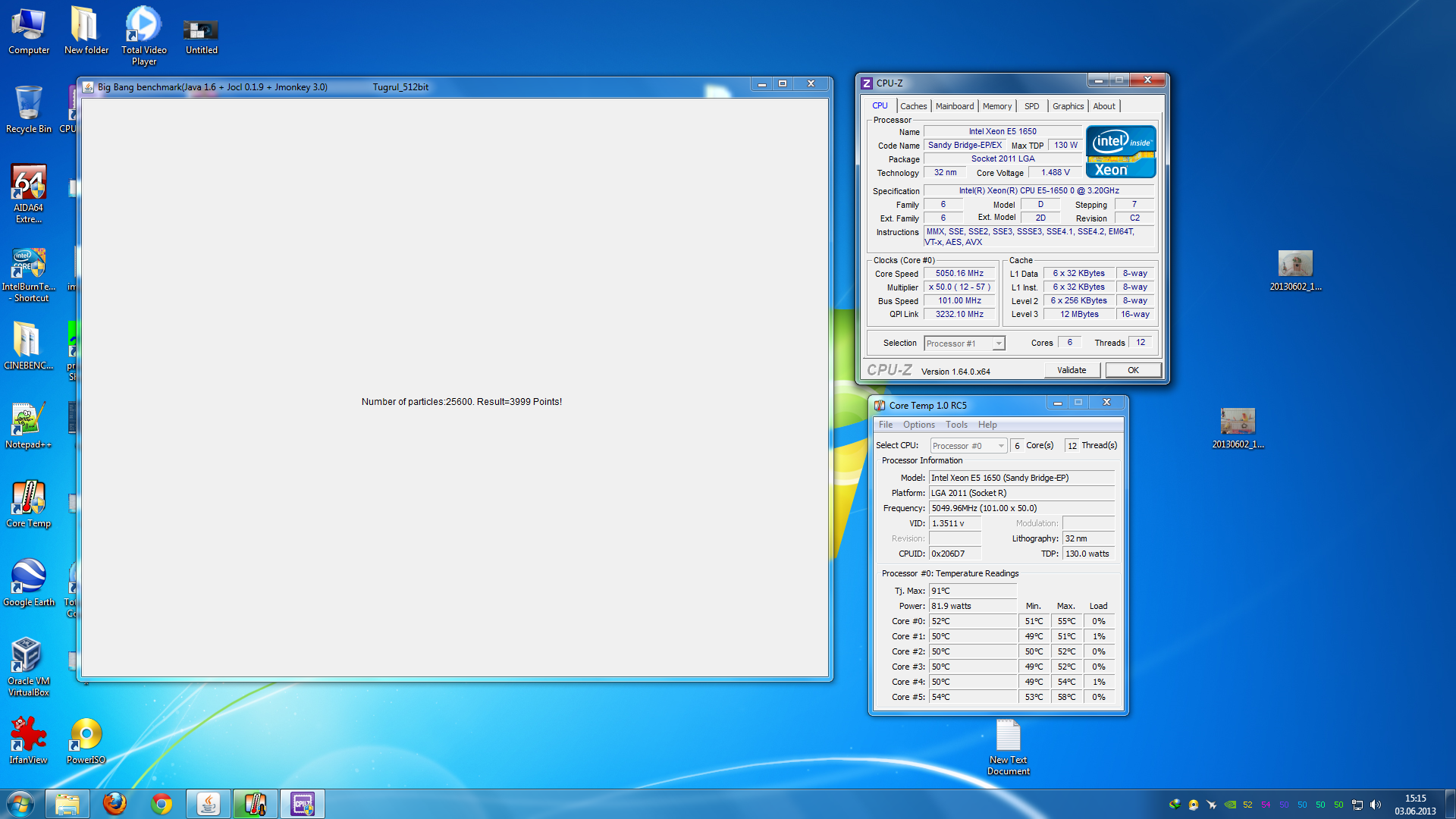Click the Intel Xeon logo in CPU-Z
This screenshot has width=1456, height=819.
pos(1121,152)
